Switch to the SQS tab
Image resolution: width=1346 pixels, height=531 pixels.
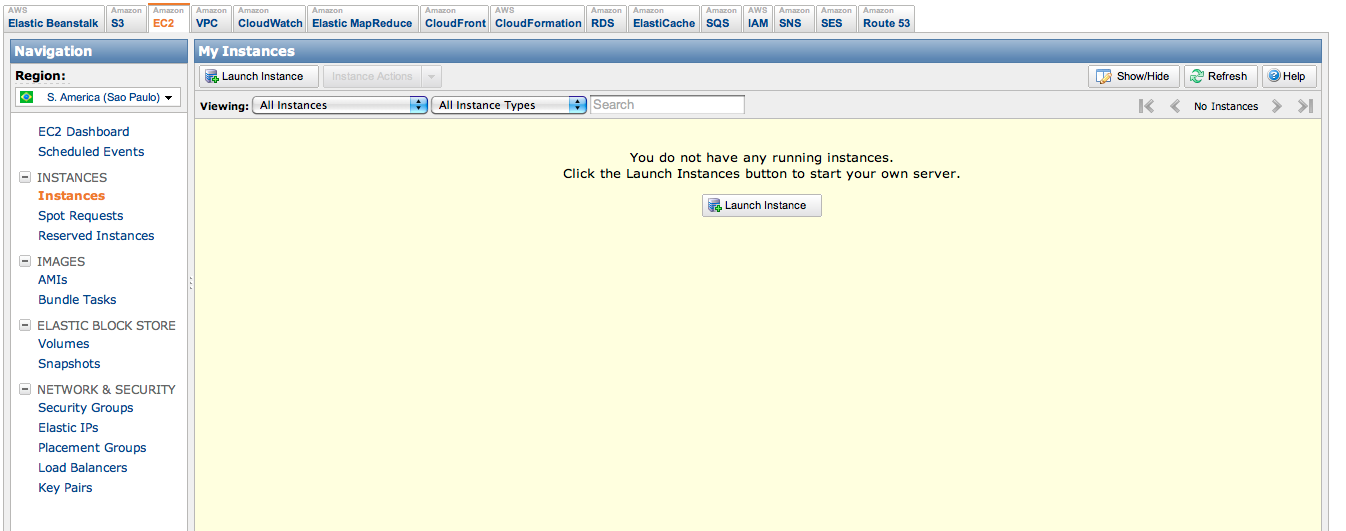(721, 18)
